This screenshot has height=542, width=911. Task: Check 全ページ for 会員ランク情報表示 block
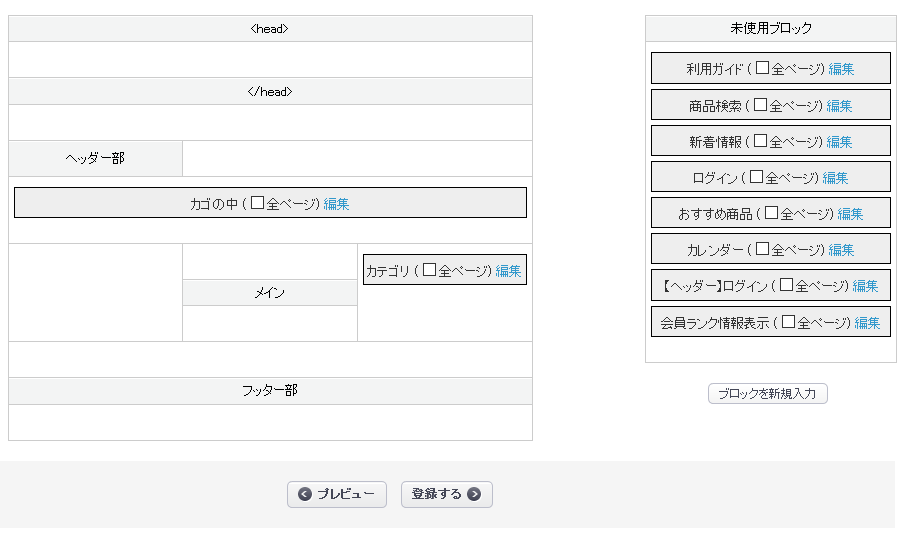click(788, 322)
